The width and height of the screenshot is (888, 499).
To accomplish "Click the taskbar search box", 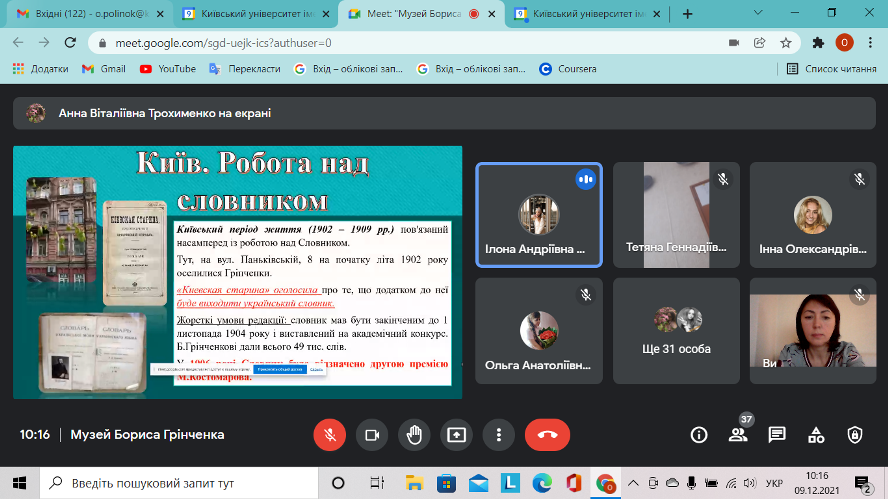I will point(179,483).
